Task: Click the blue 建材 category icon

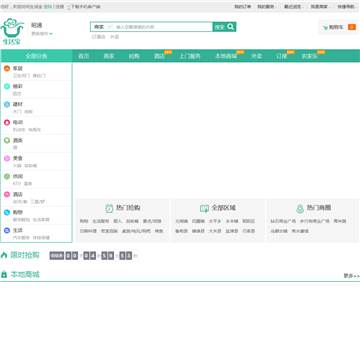Action: click(x=7, y=104)
